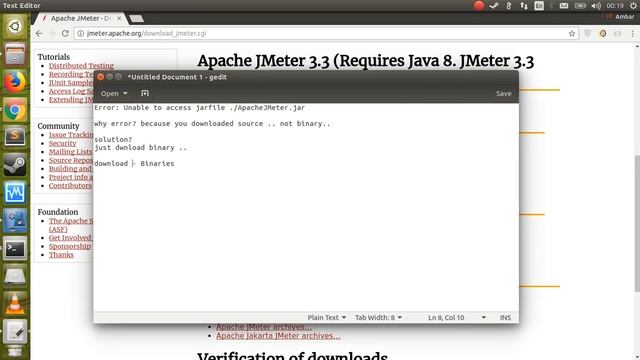
Task: Click the gedit new document icon
Action: tap(144, 93)
